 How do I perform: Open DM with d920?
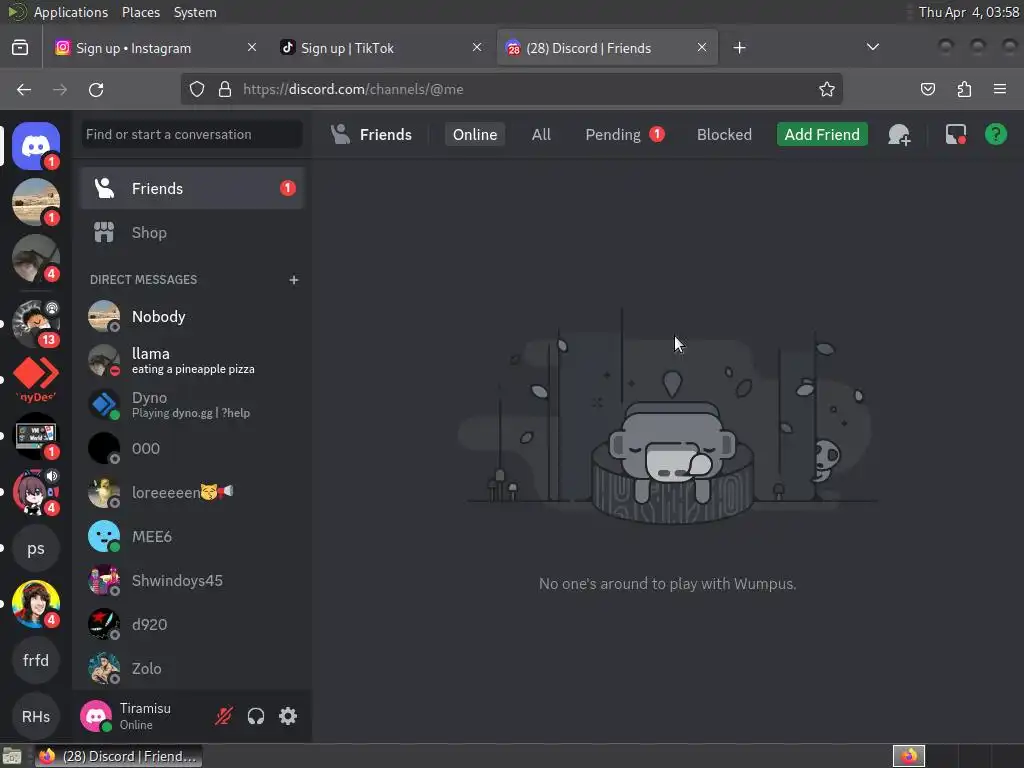pos(193,625)
